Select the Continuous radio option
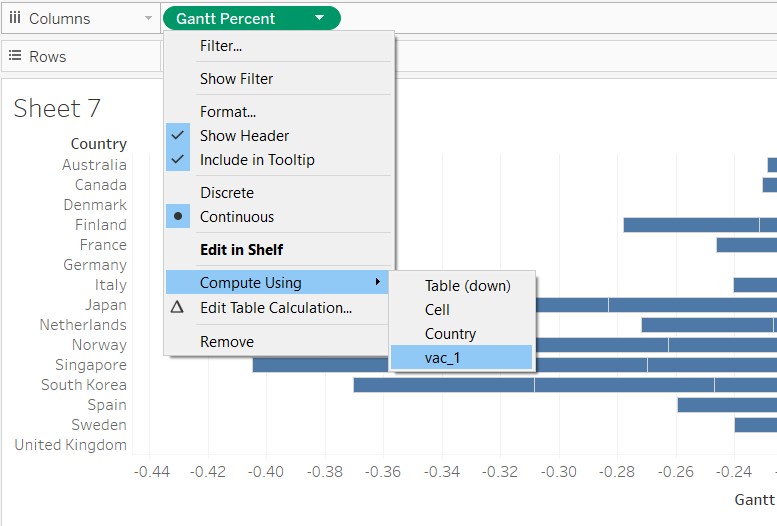Screen dimensions: 777x526 point(178,217)
